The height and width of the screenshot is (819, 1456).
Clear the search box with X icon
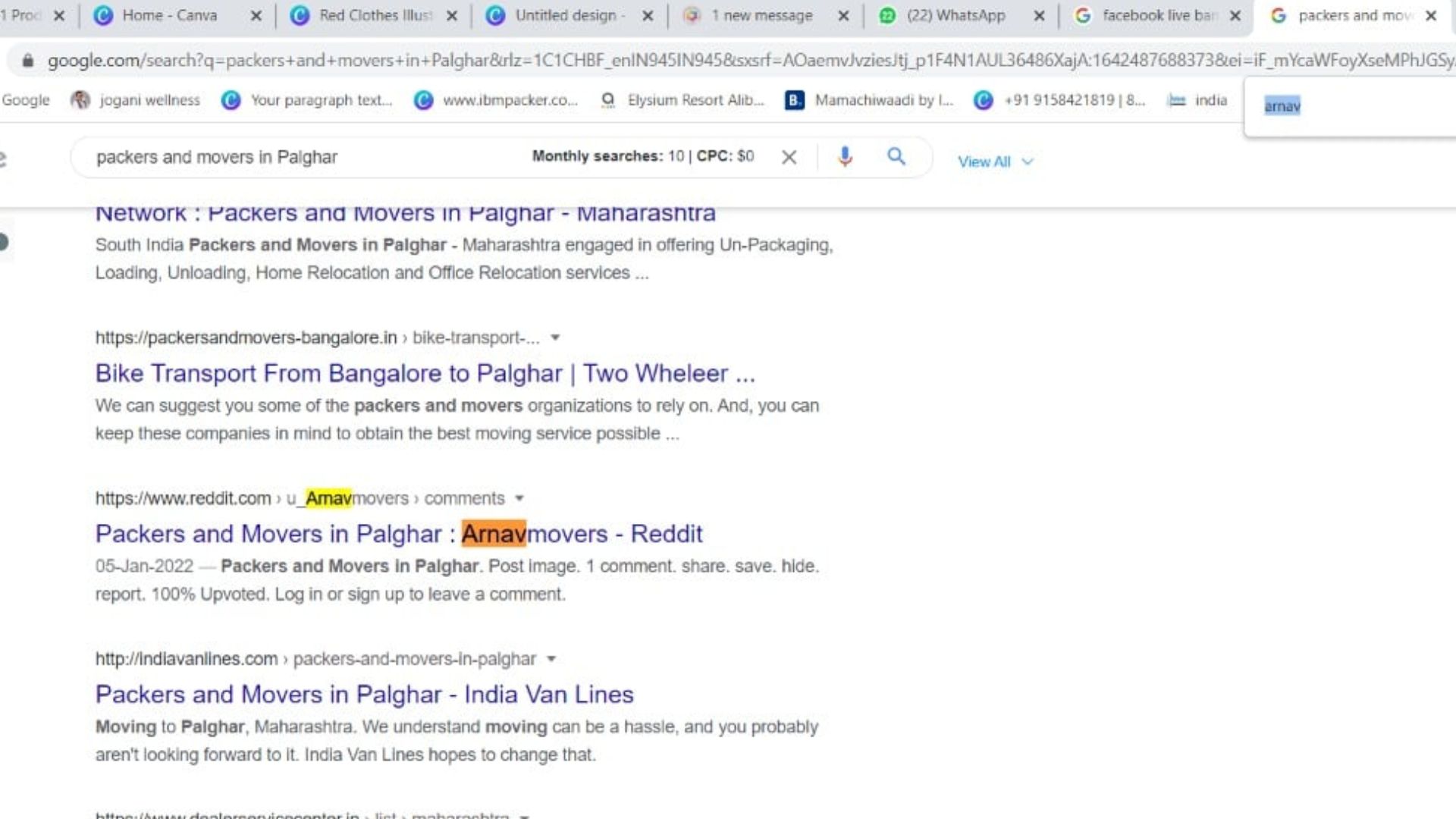(x=789, y=157)
